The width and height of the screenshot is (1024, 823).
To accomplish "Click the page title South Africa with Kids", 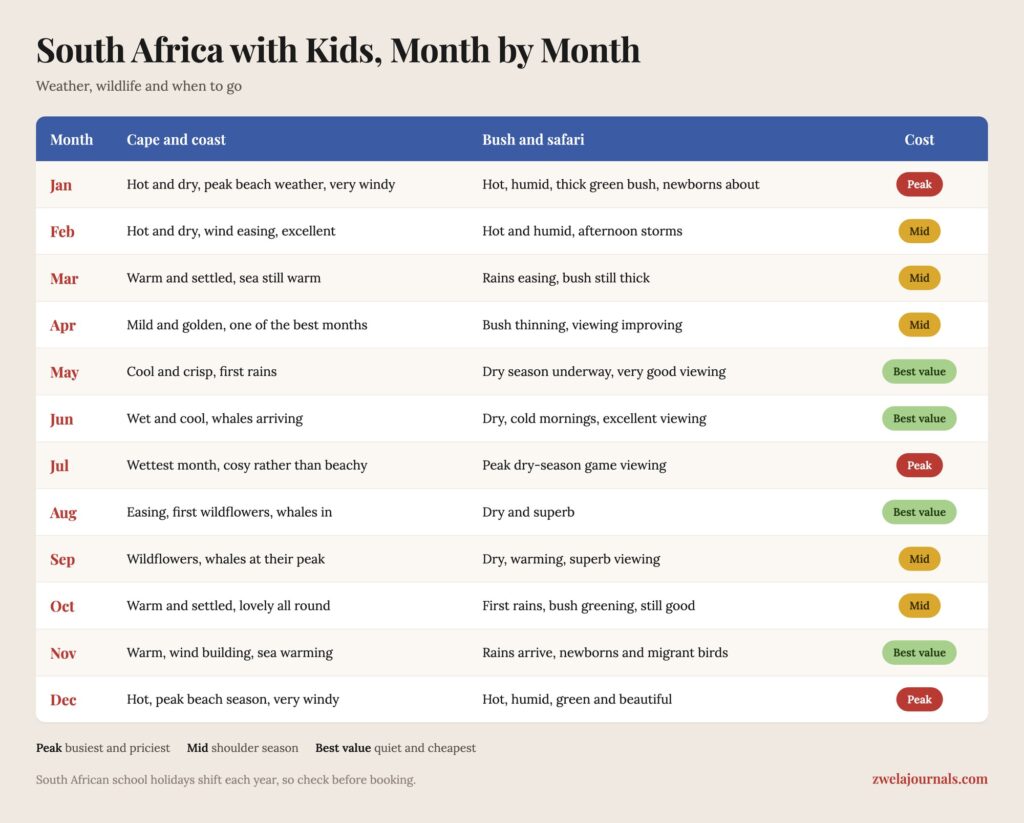I will pos(209,50).
